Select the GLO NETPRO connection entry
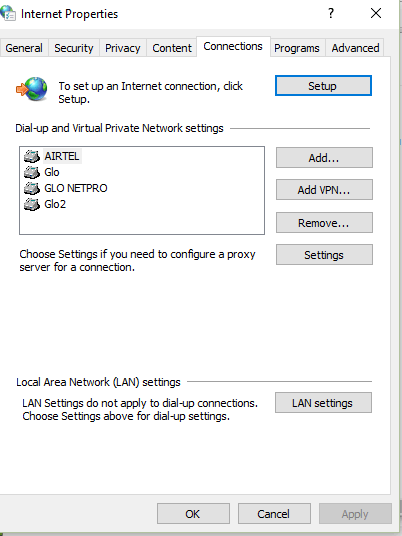 76,188
